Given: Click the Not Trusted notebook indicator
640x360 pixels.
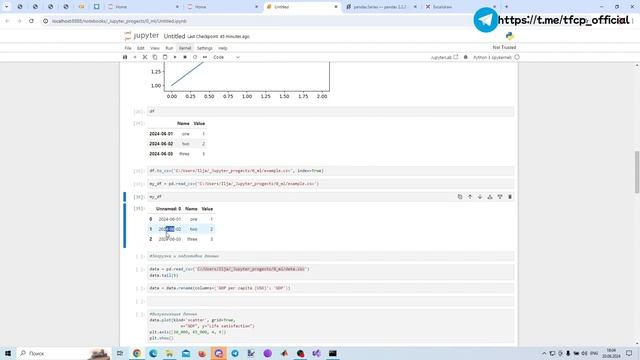Looking at the screenshot, I should tap(504, 47).
